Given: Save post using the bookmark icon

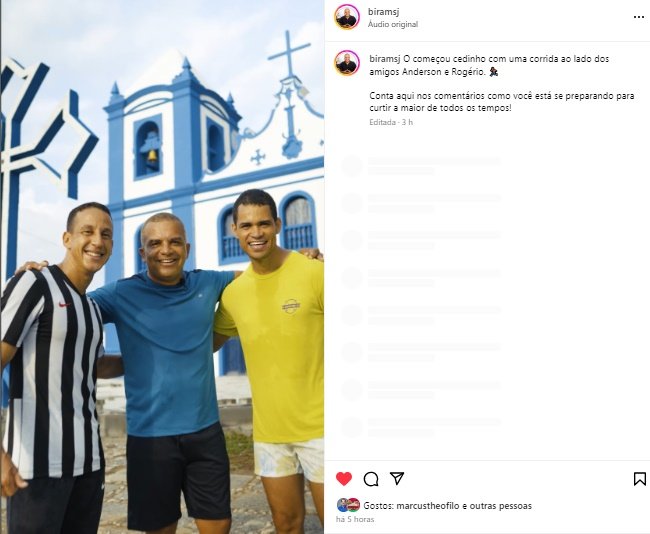Looking at the screenshot, I should click(x=640, y=479).
